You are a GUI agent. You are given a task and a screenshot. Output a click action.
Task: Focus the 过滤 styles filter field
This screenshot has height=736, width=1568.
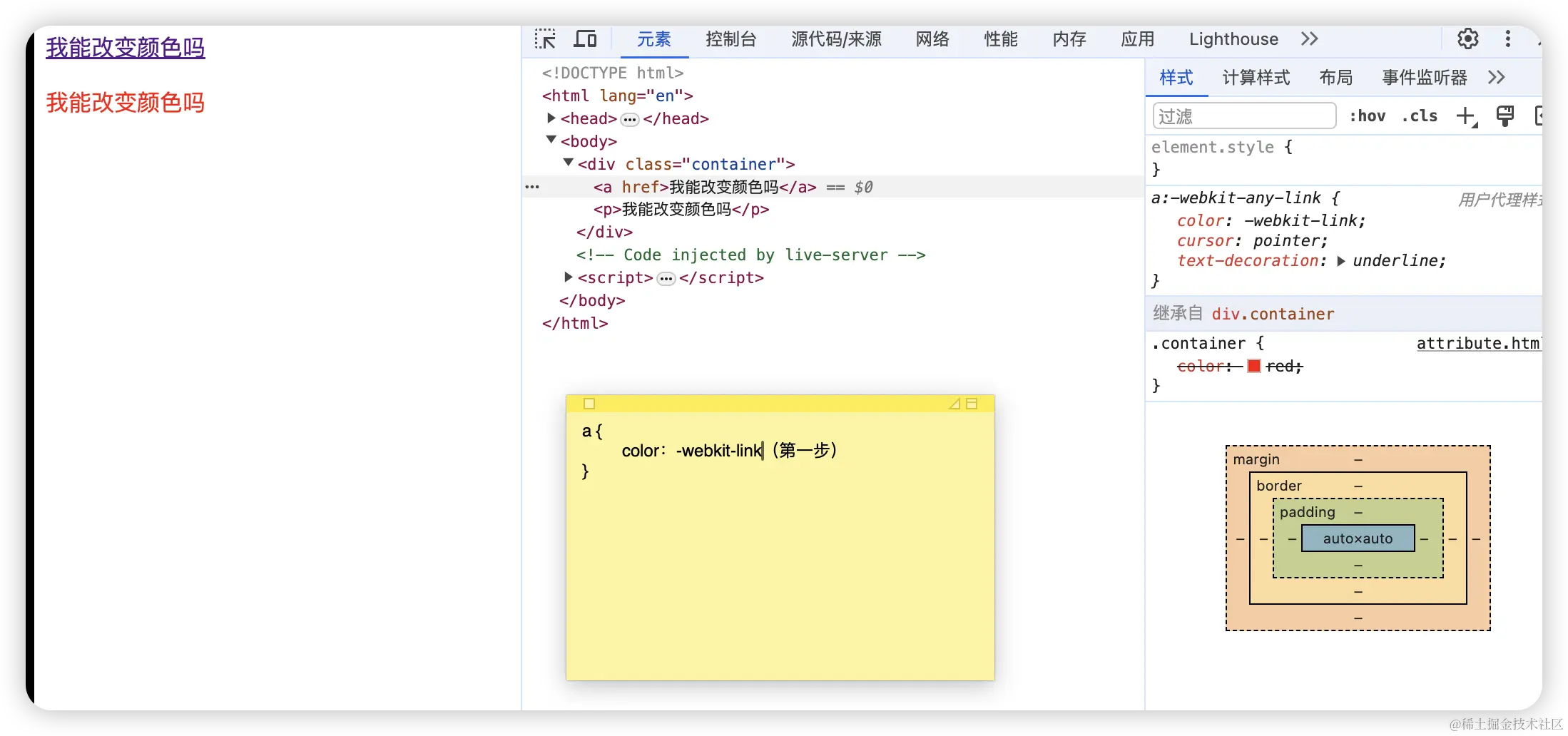pos(1244,116)
